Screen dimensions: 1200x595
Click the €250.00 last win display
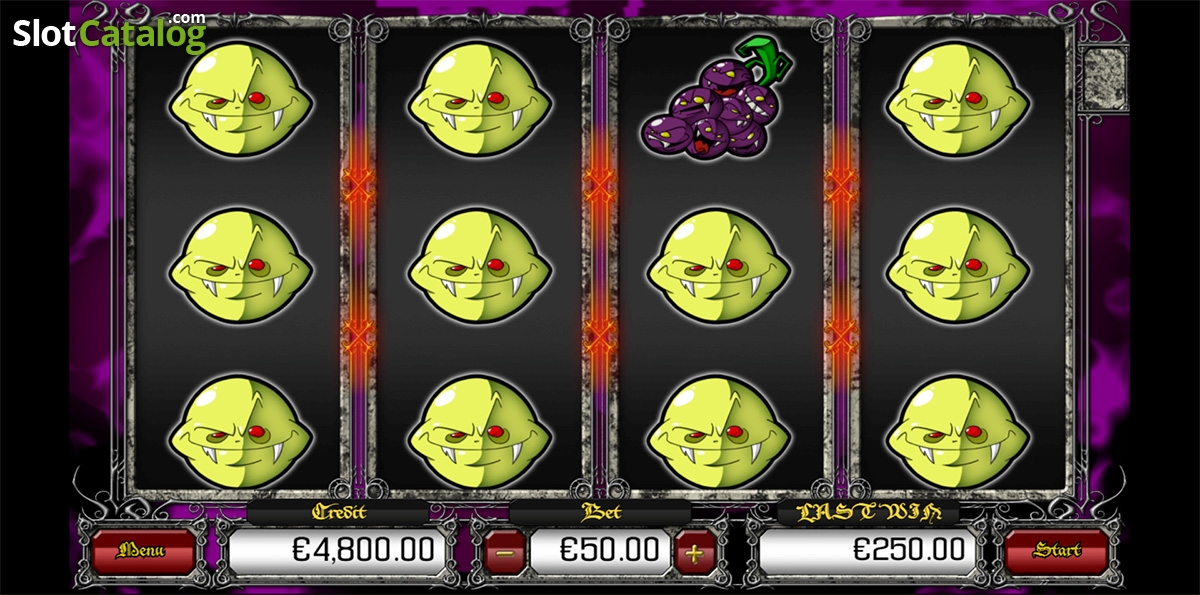pyautogui.click(x=867, y=550)
